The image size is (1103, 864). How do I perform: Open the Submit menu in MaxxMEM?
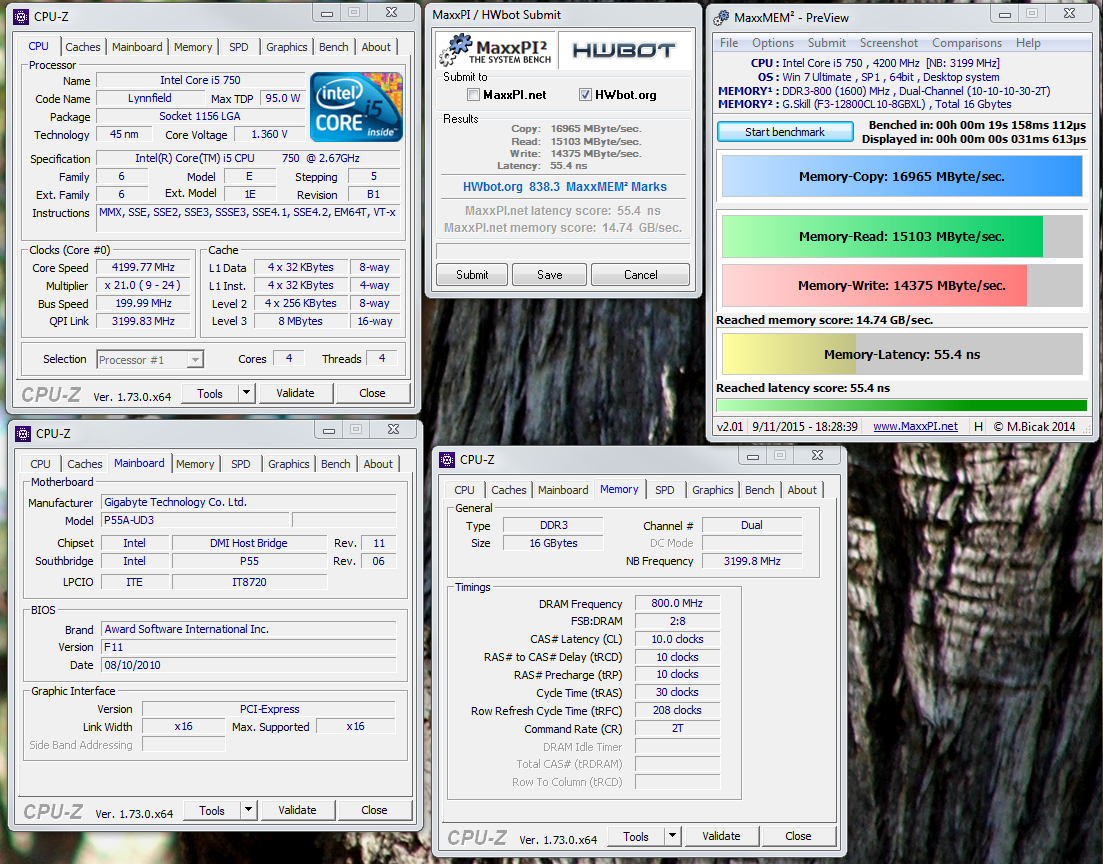827,43
